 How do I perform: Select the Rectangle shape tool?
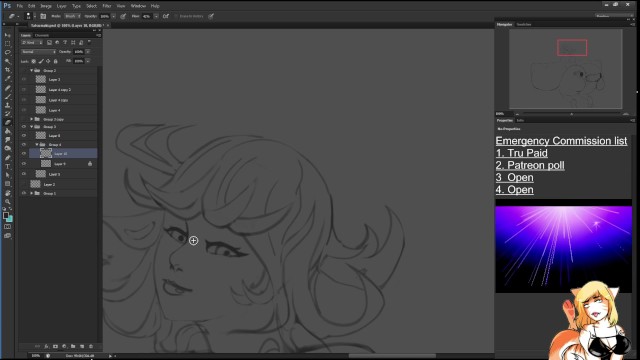pyautogui.click(x=7, y=184)
